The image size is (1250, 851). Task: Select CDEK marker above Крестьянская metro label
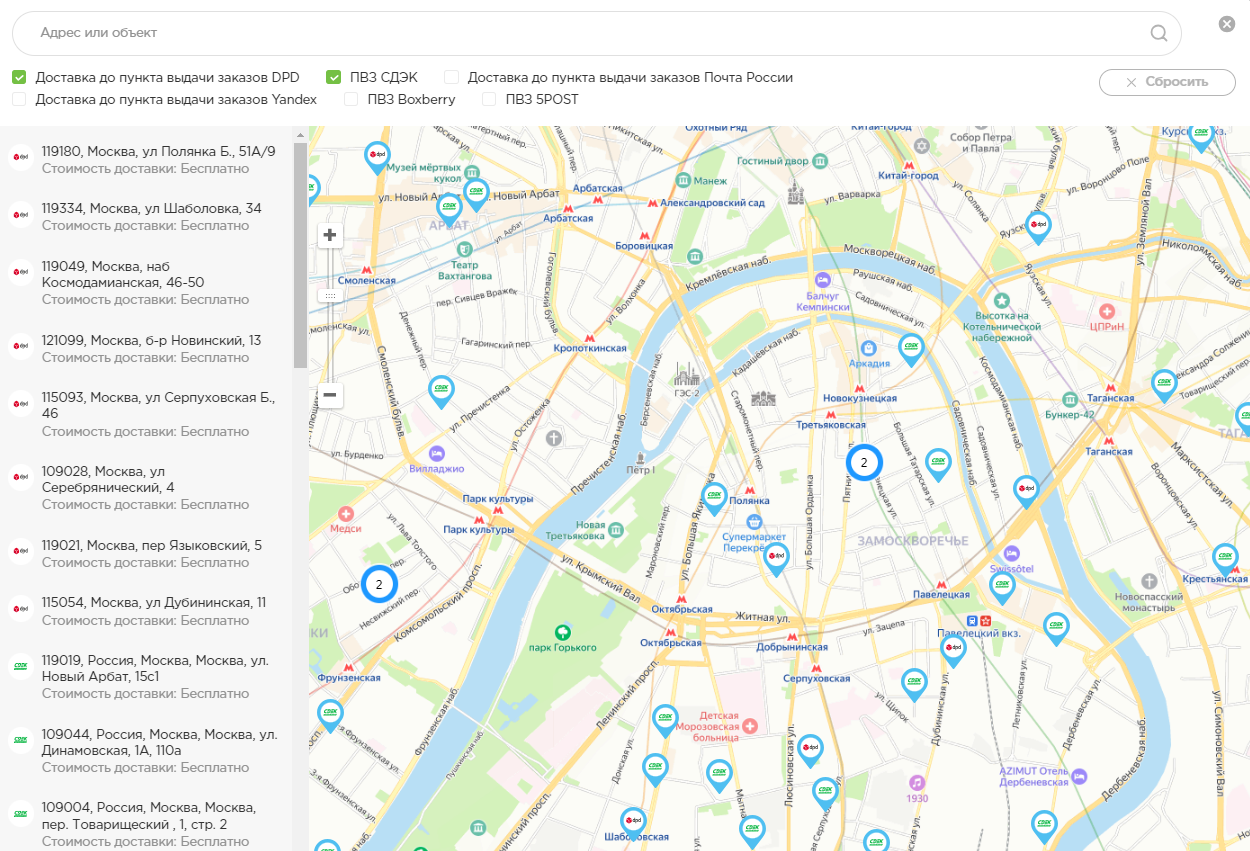pos(1225,560)
